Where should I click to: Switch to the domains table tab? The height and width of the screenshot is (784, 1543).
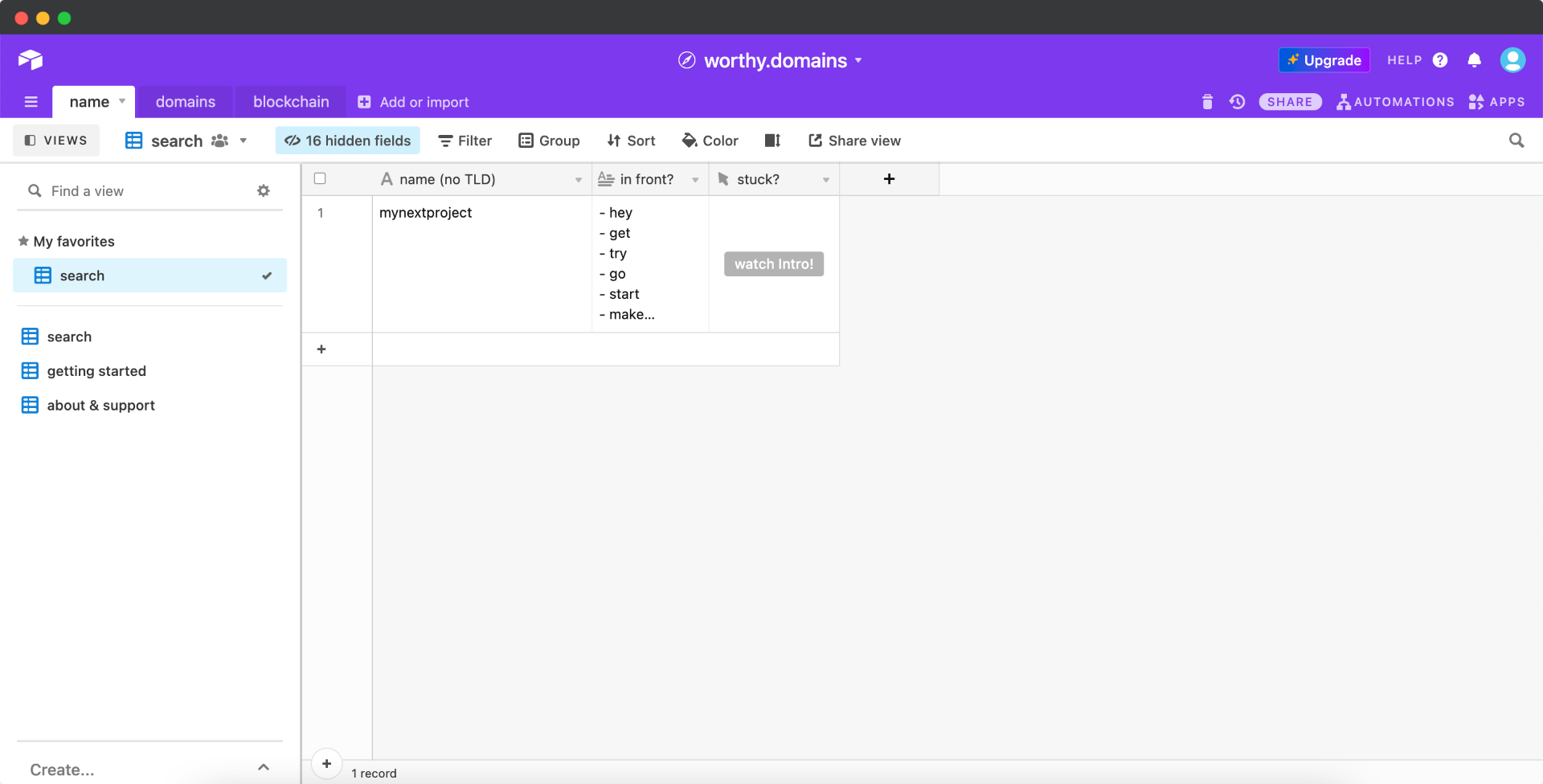[186, 102]
